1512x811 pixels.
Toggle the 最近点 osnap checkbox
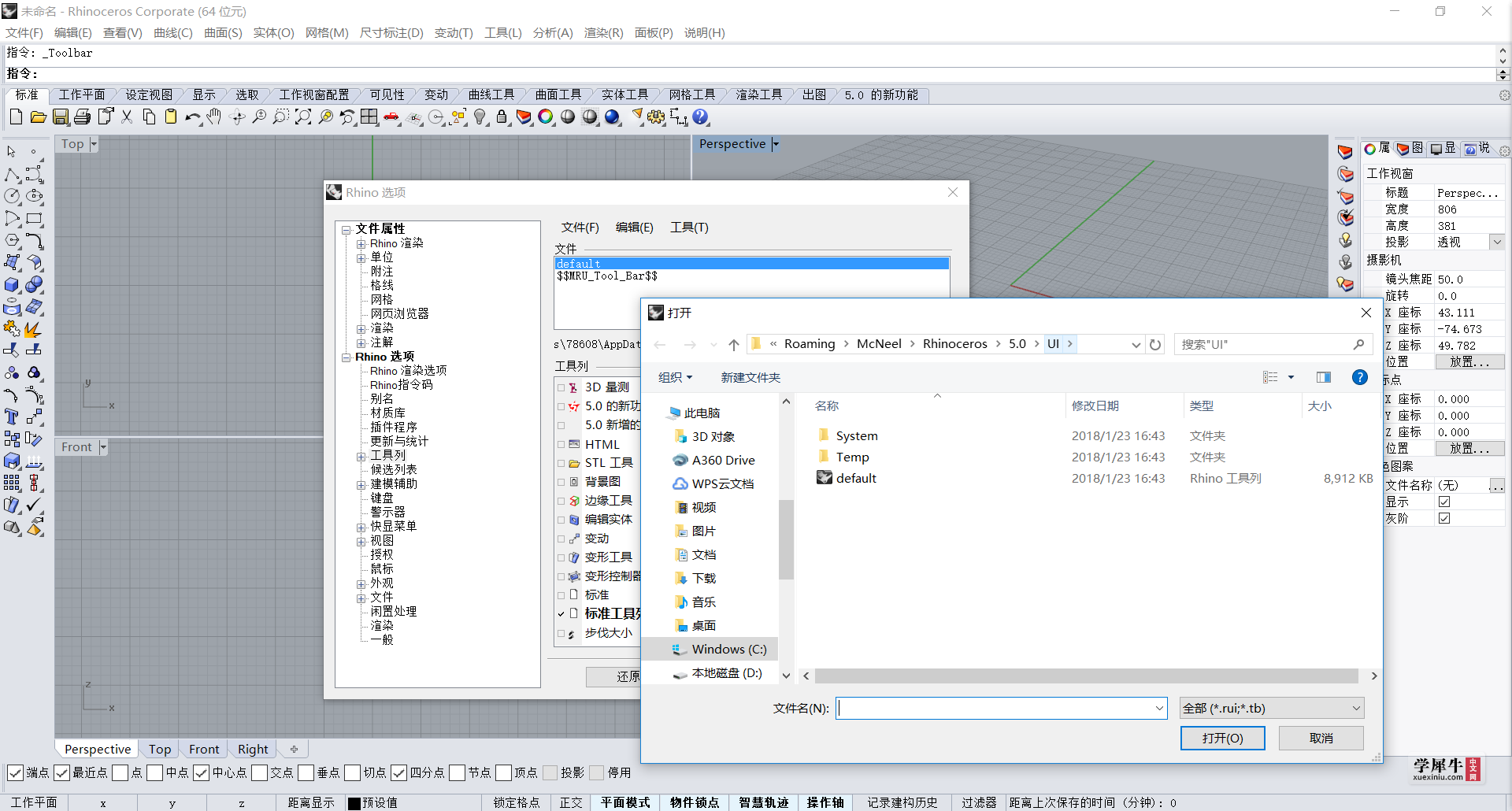(61, 772)
